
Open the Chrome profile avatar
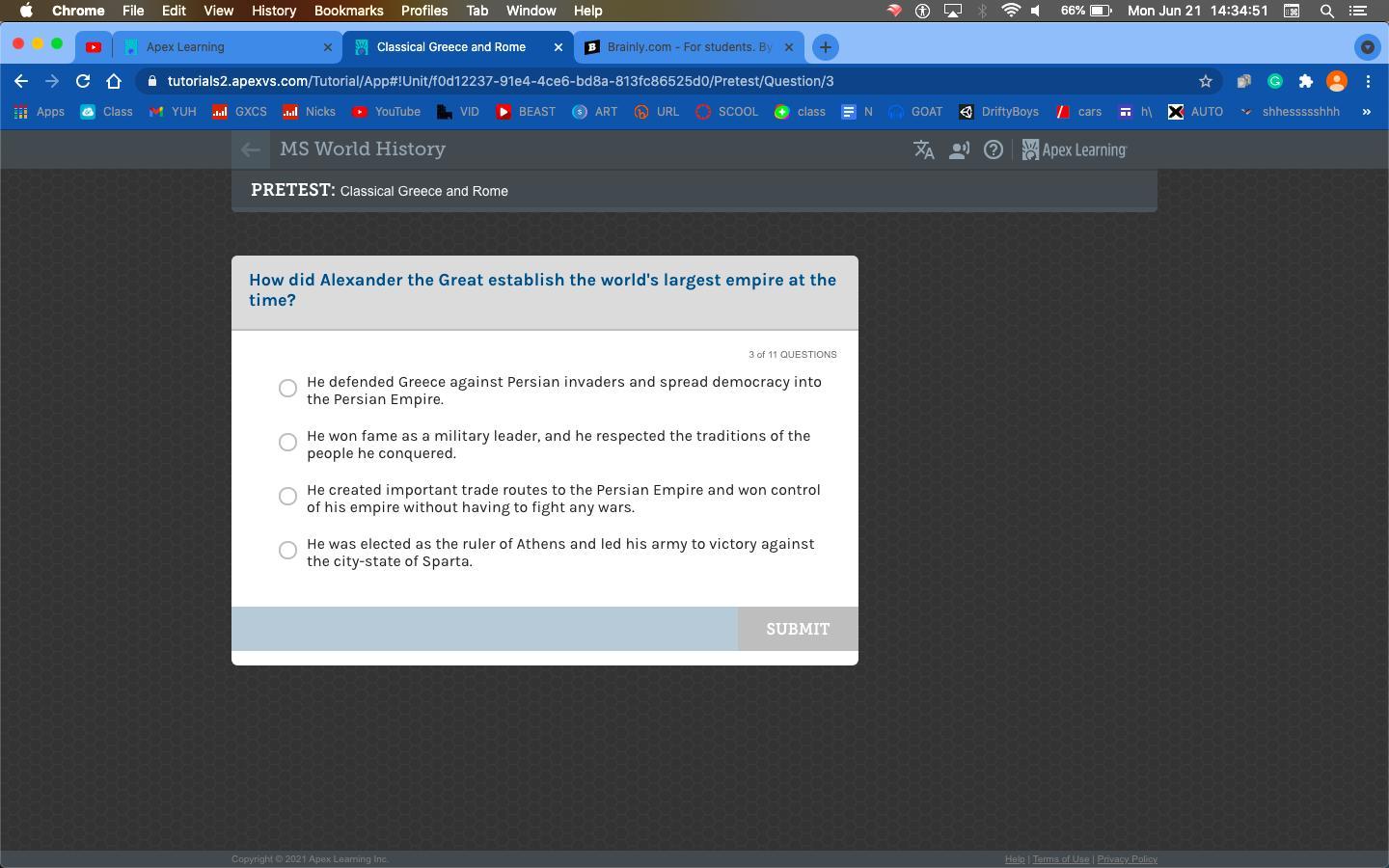1337,81
